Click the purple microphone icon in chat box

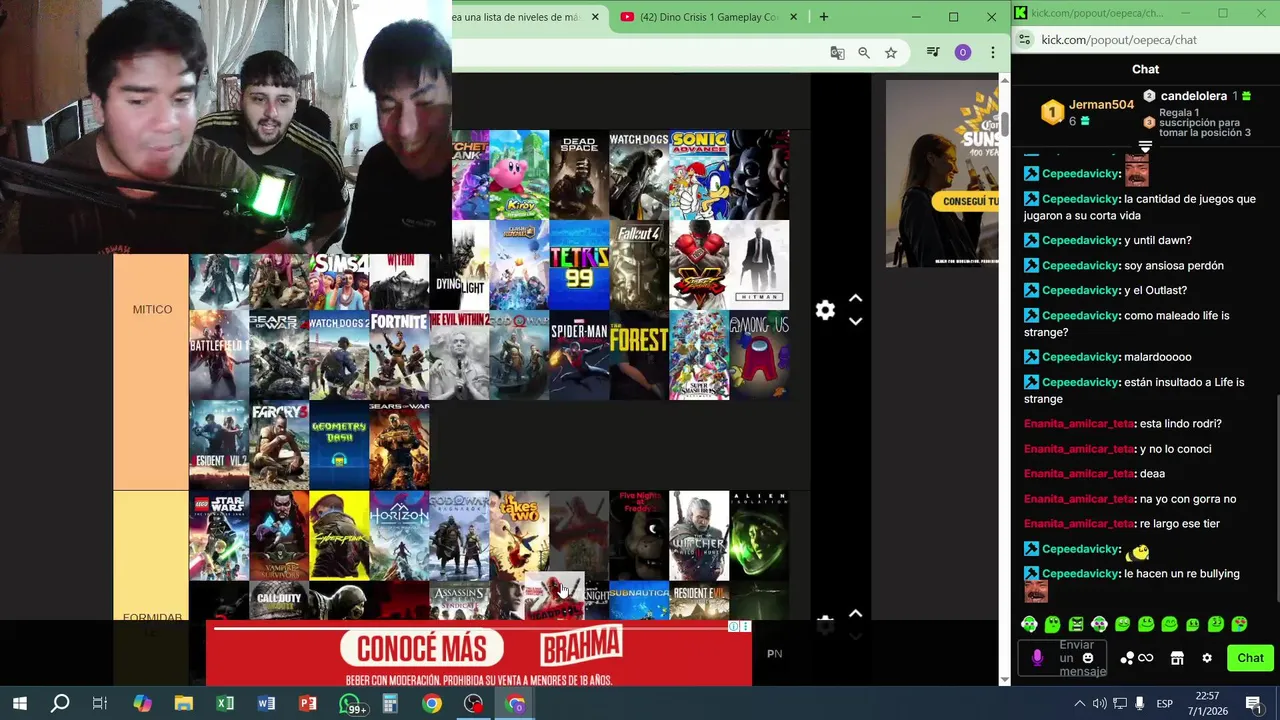click(x=1037, y=658)
